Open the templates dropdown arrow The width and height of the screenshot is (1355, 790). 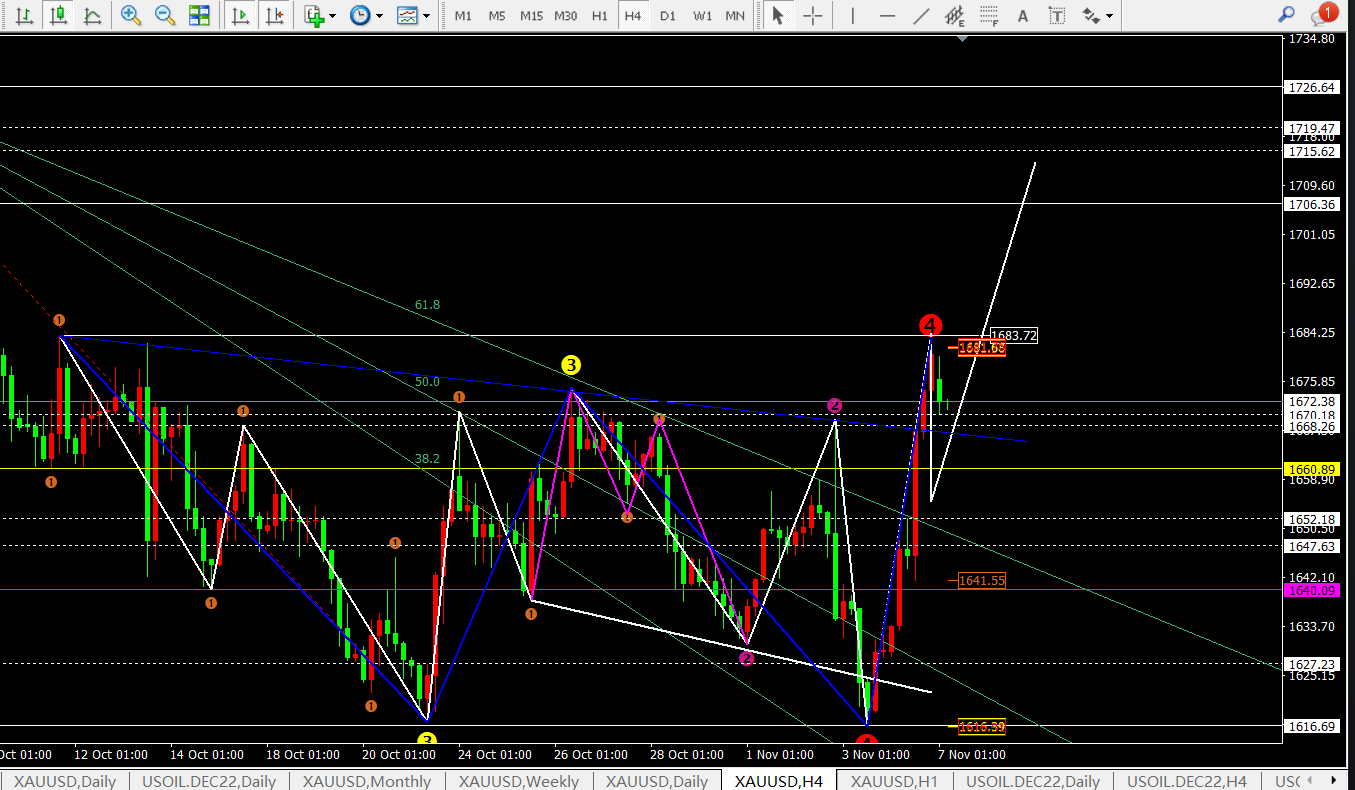coord(427,16)
